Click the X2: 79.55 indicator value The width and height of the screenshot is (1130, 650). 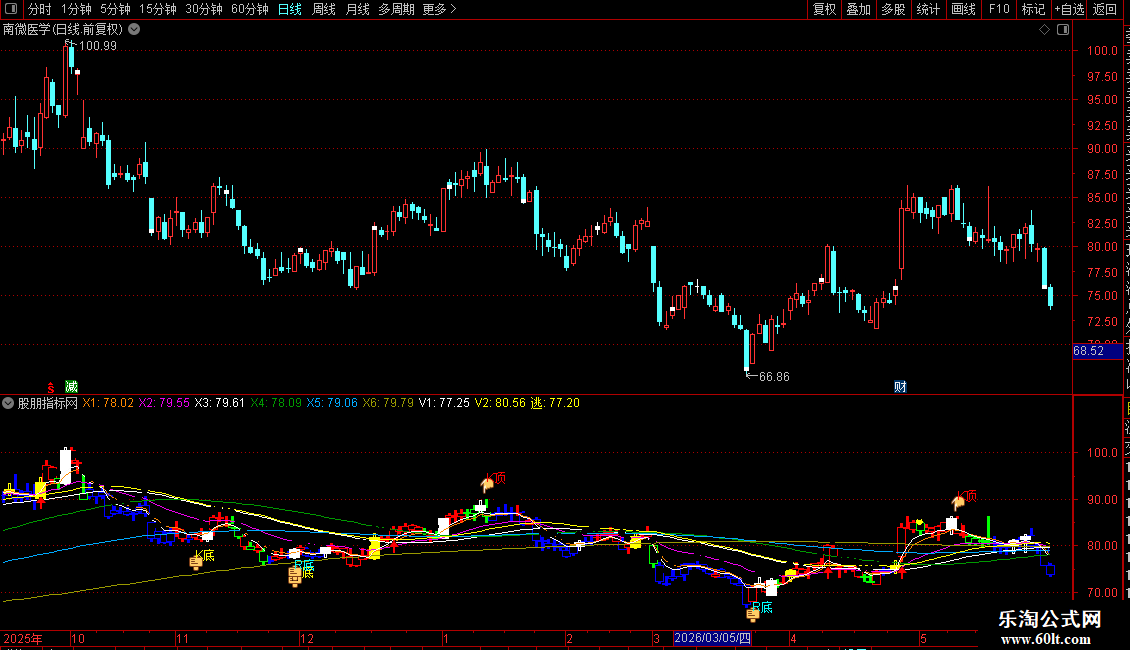tap(164, 403)
